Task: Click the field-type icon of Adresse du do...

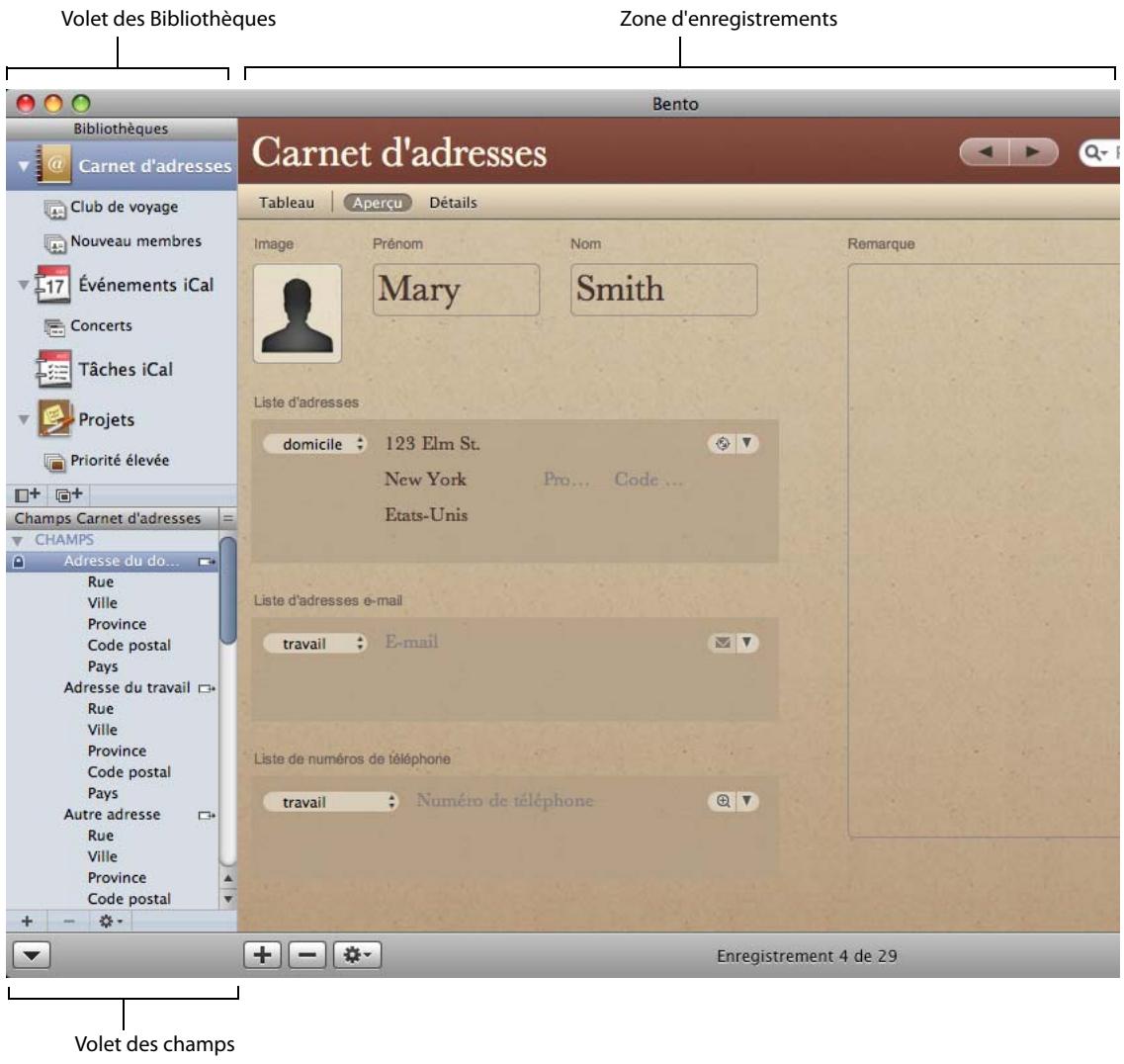Action: pyautogui.click(x=207, y=562)
